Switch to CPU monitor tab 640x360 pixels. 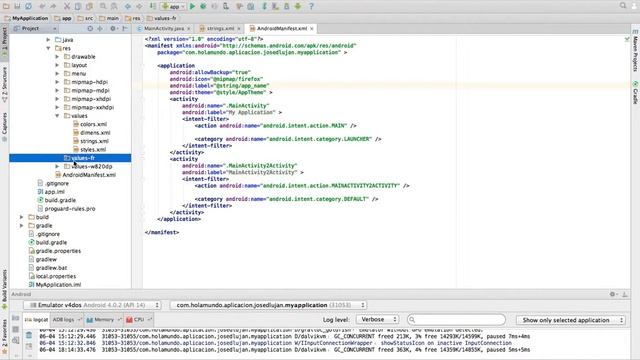139,320
